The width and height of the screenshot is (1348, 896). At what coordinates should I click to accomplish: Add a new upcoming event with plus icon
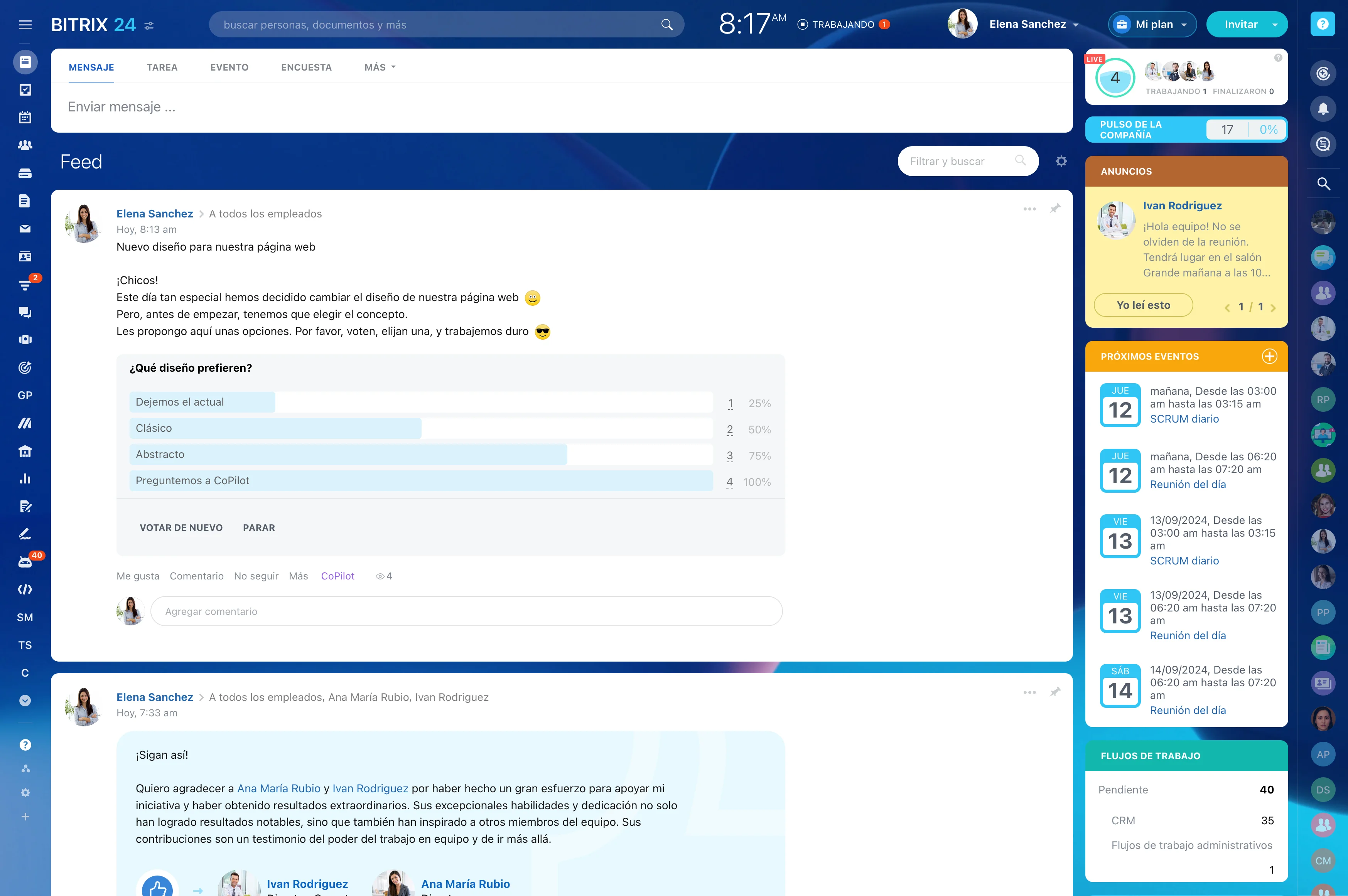point(1269,356)
